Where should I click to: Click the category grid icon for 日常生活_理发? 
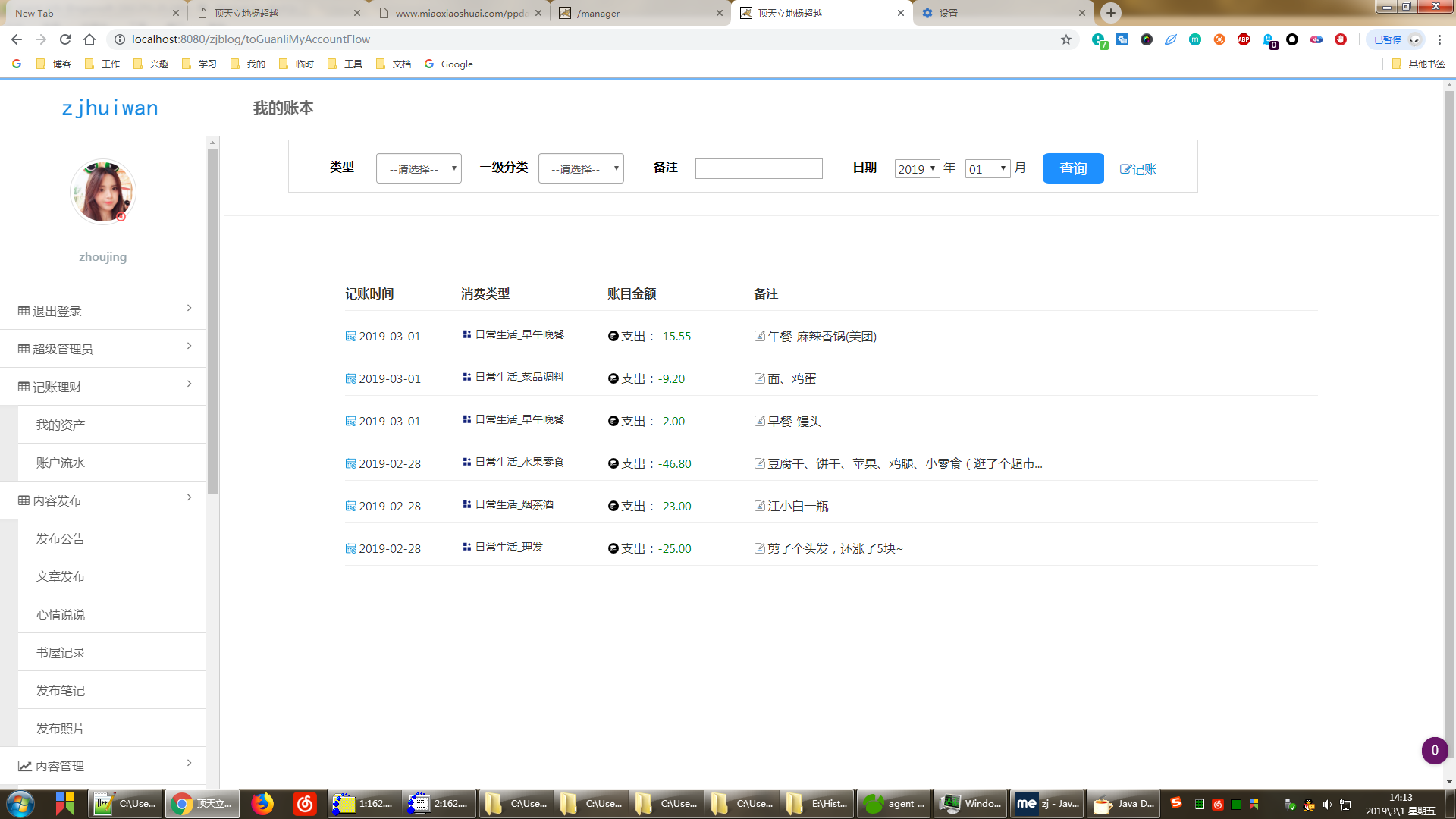[x=467, y=547]
